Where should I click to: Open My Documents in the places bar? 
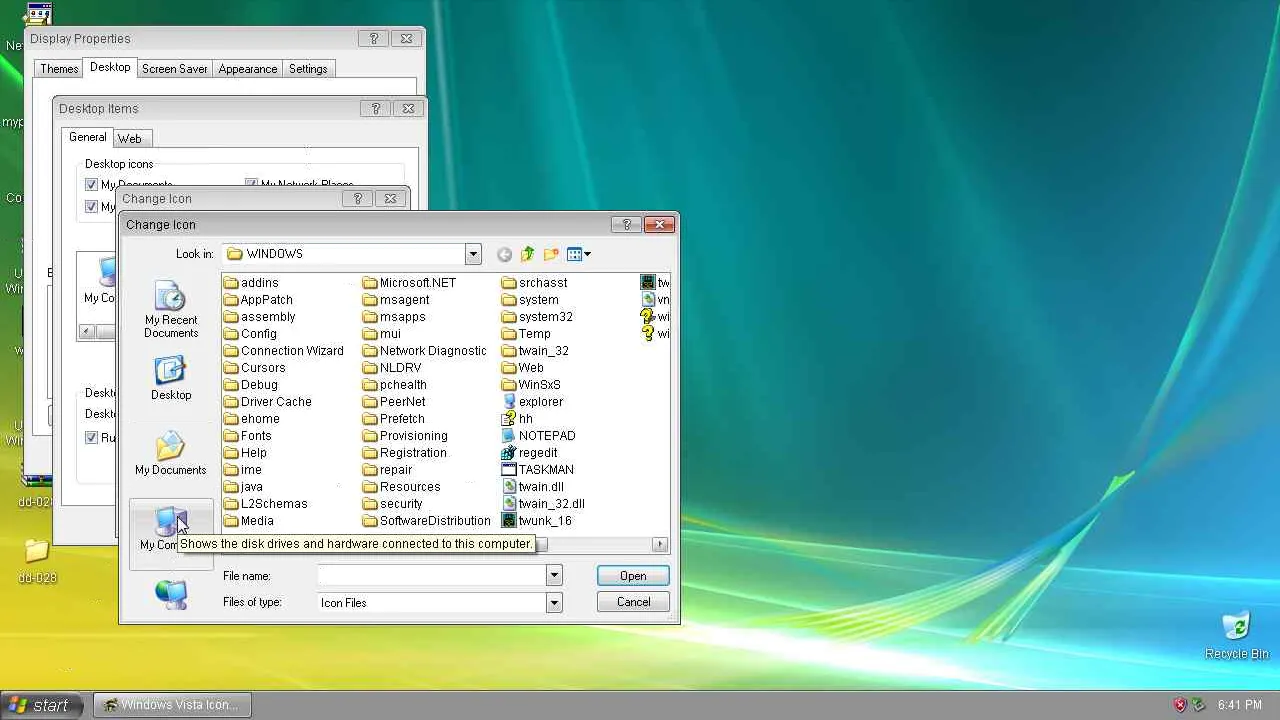click(x=171, y=454)
